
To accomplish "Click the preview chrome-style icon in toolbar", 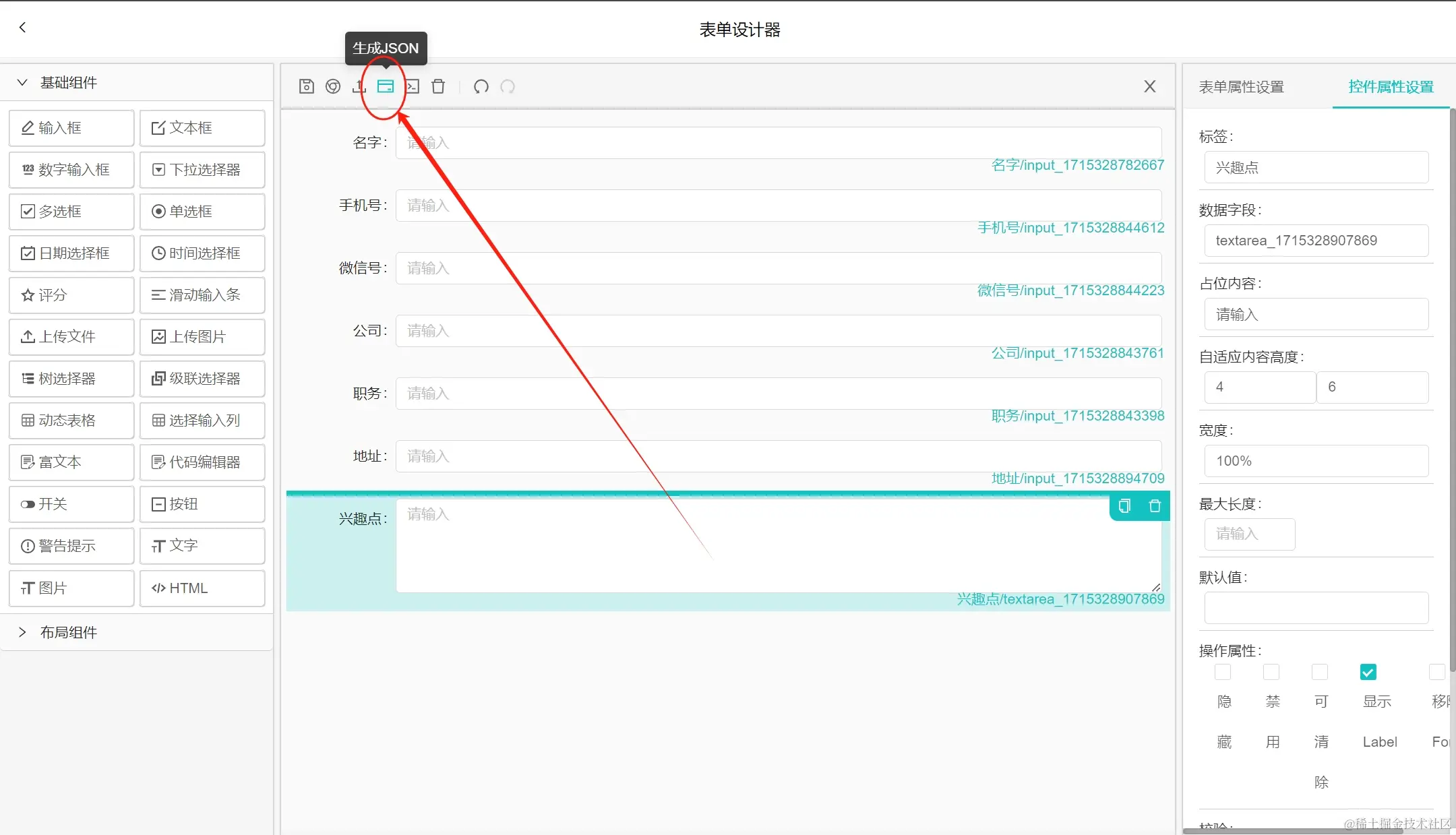I will [x=333, y=86].
